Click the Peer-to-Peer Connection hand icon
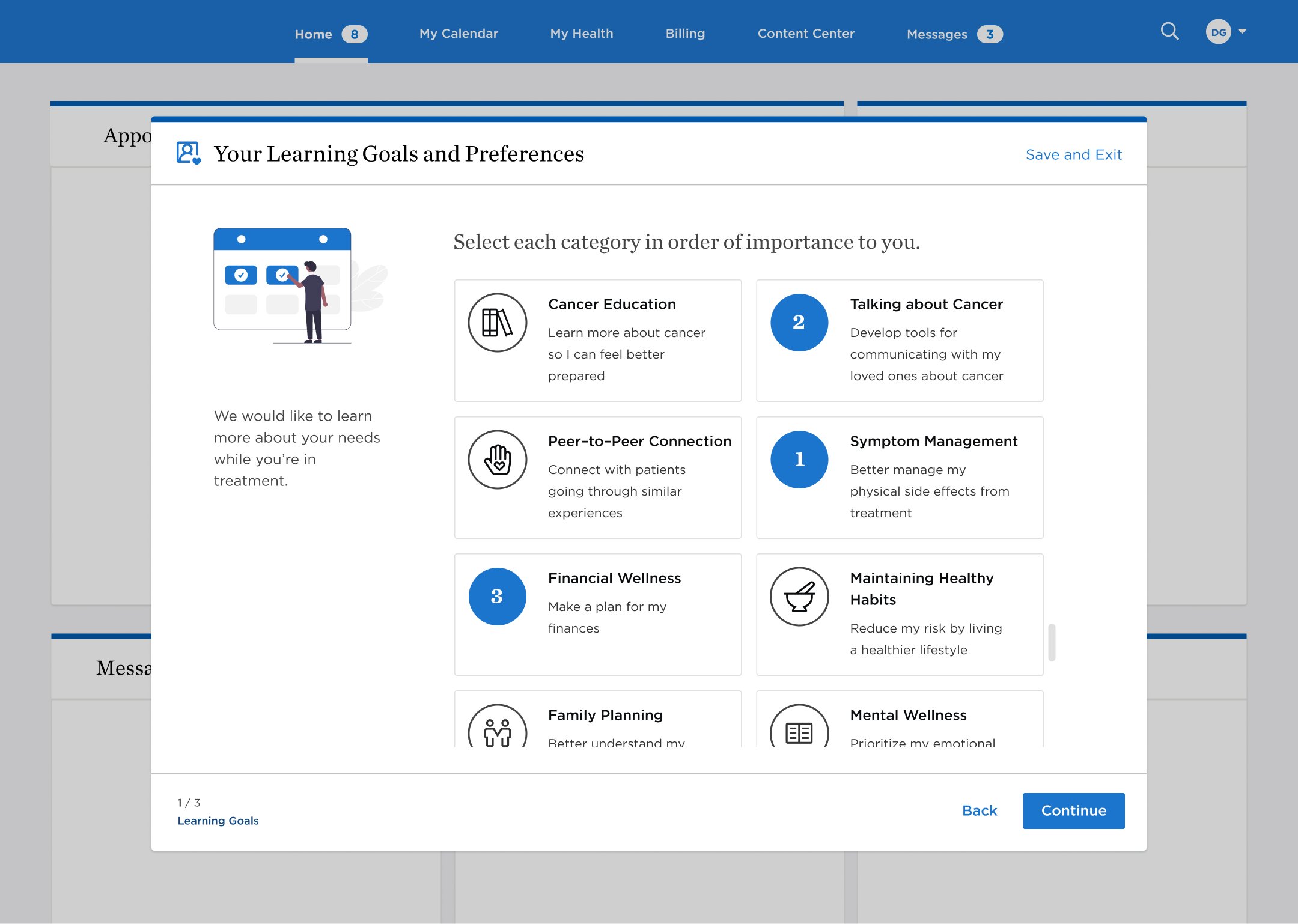The image size is (1298, 924). coord(498,460)
